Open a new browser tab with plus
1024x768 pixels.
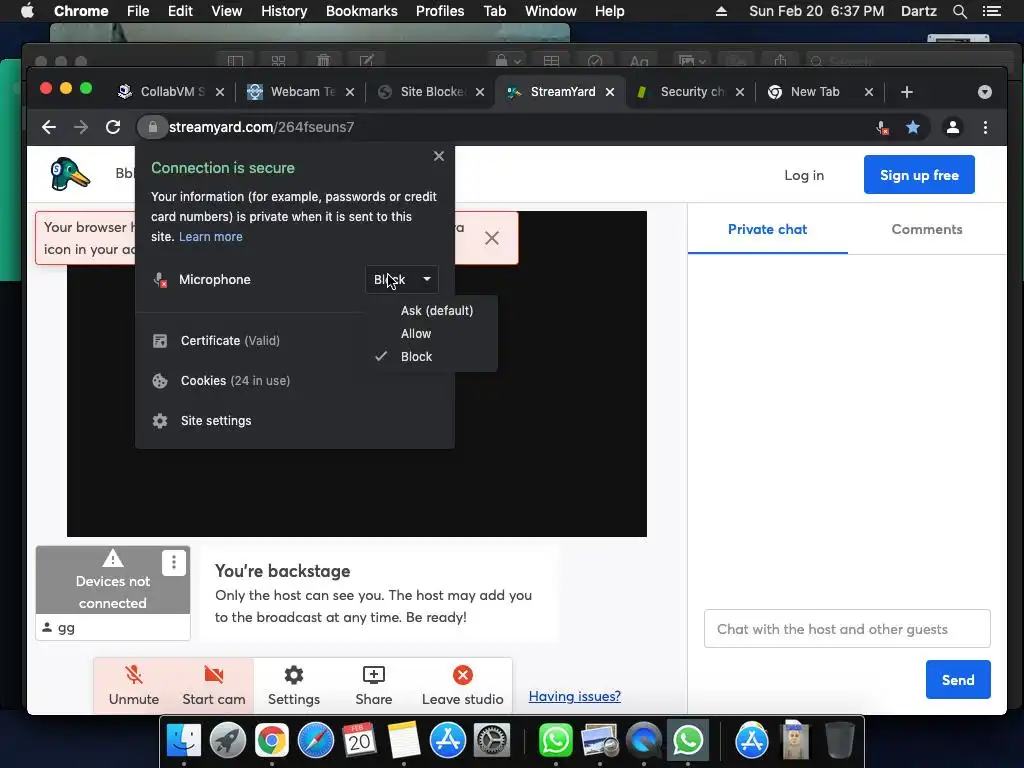(x=906, y=92)
